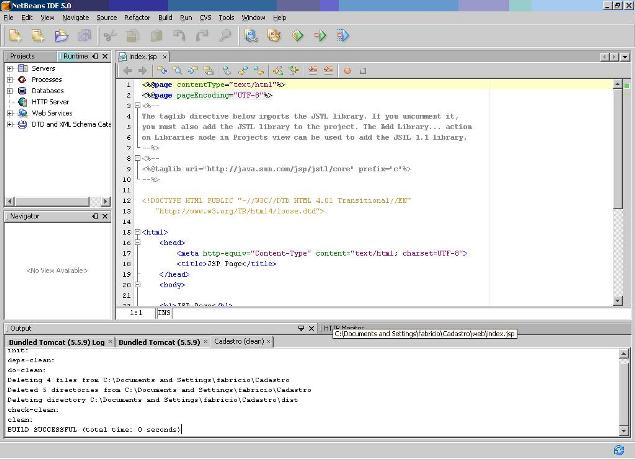Expand the Databases node in Runtime
The image size is (635, 460).
coord(10,91)
